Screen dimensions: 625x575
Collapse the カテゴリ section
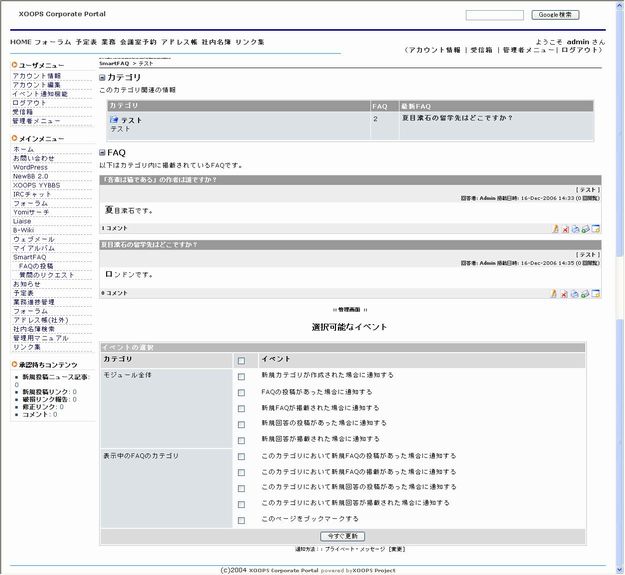pos(102,77)
